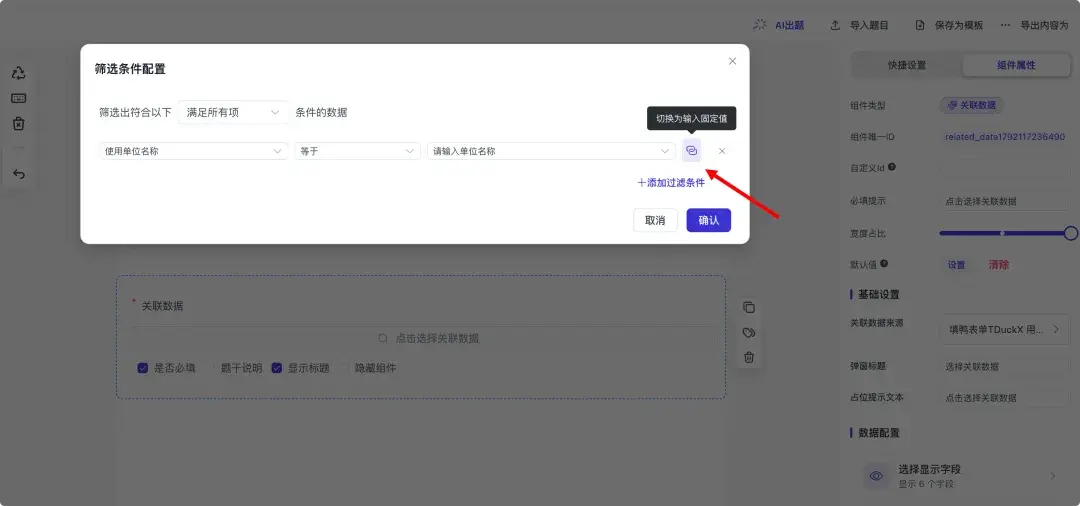Delete the 关联数据 component via trash icon

[749, 357]
